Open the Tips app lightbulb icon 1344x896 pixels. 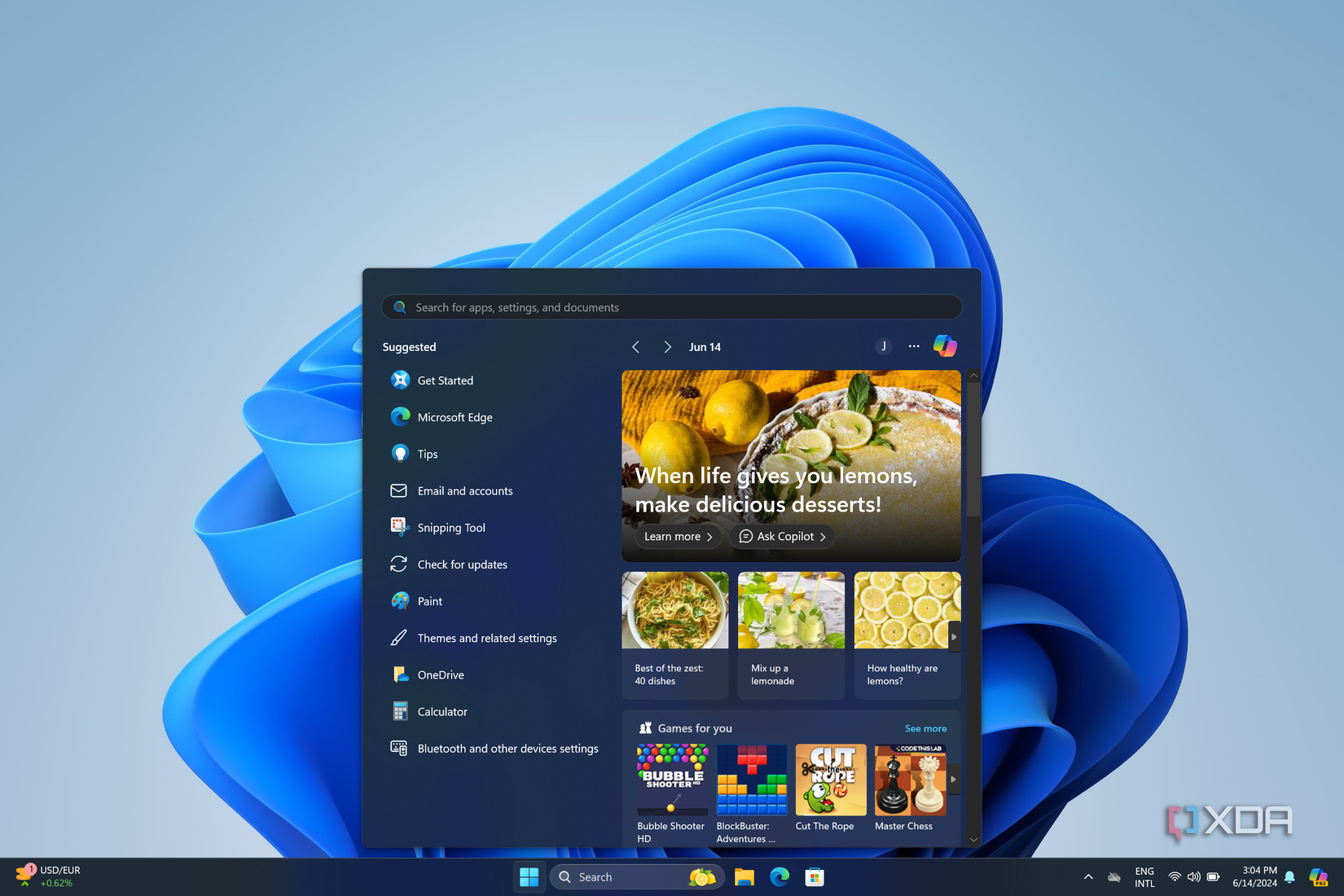[400, 454]
